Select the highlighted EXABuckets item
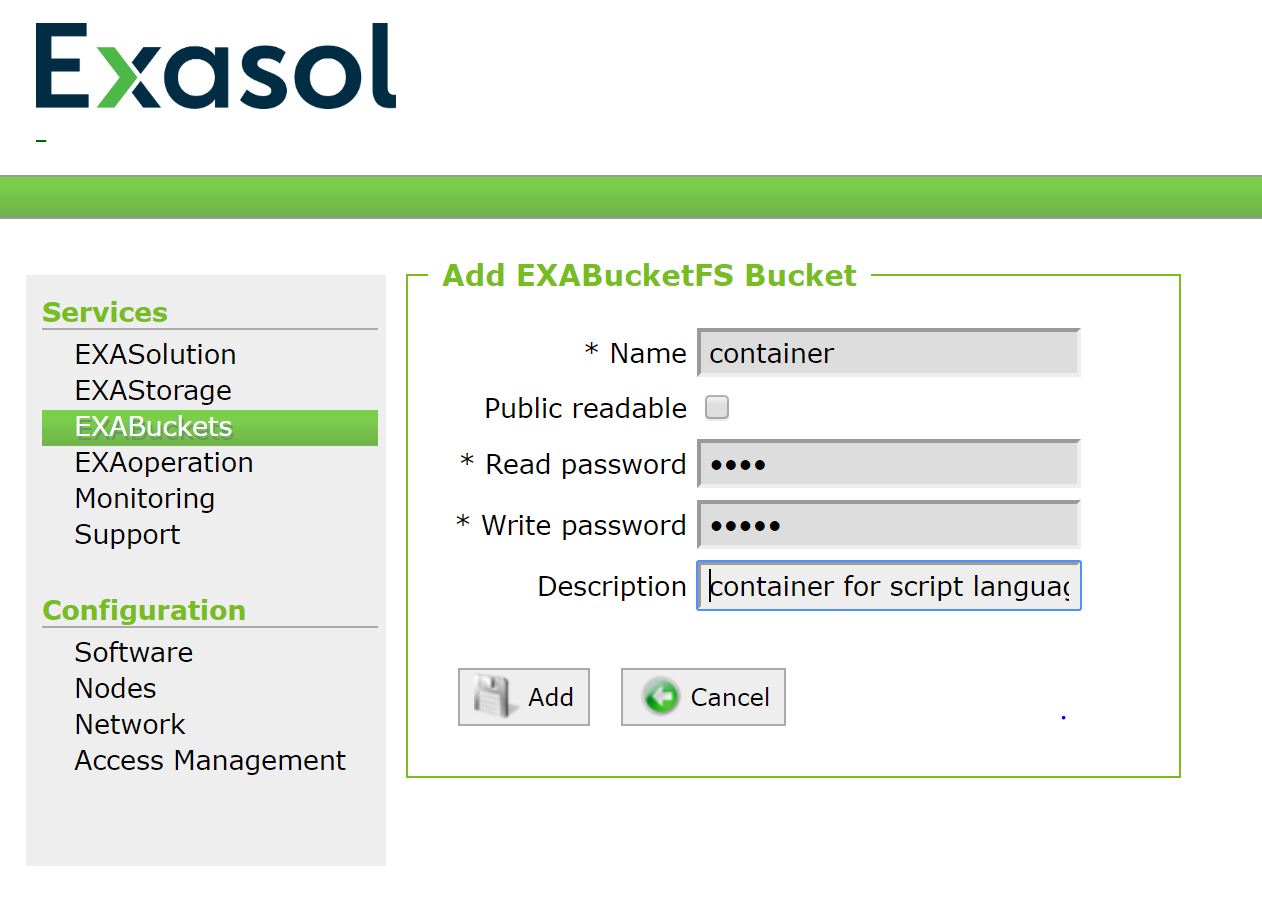Image resolution: width=1262 pixels, height=918 pixels. (153, 427)
